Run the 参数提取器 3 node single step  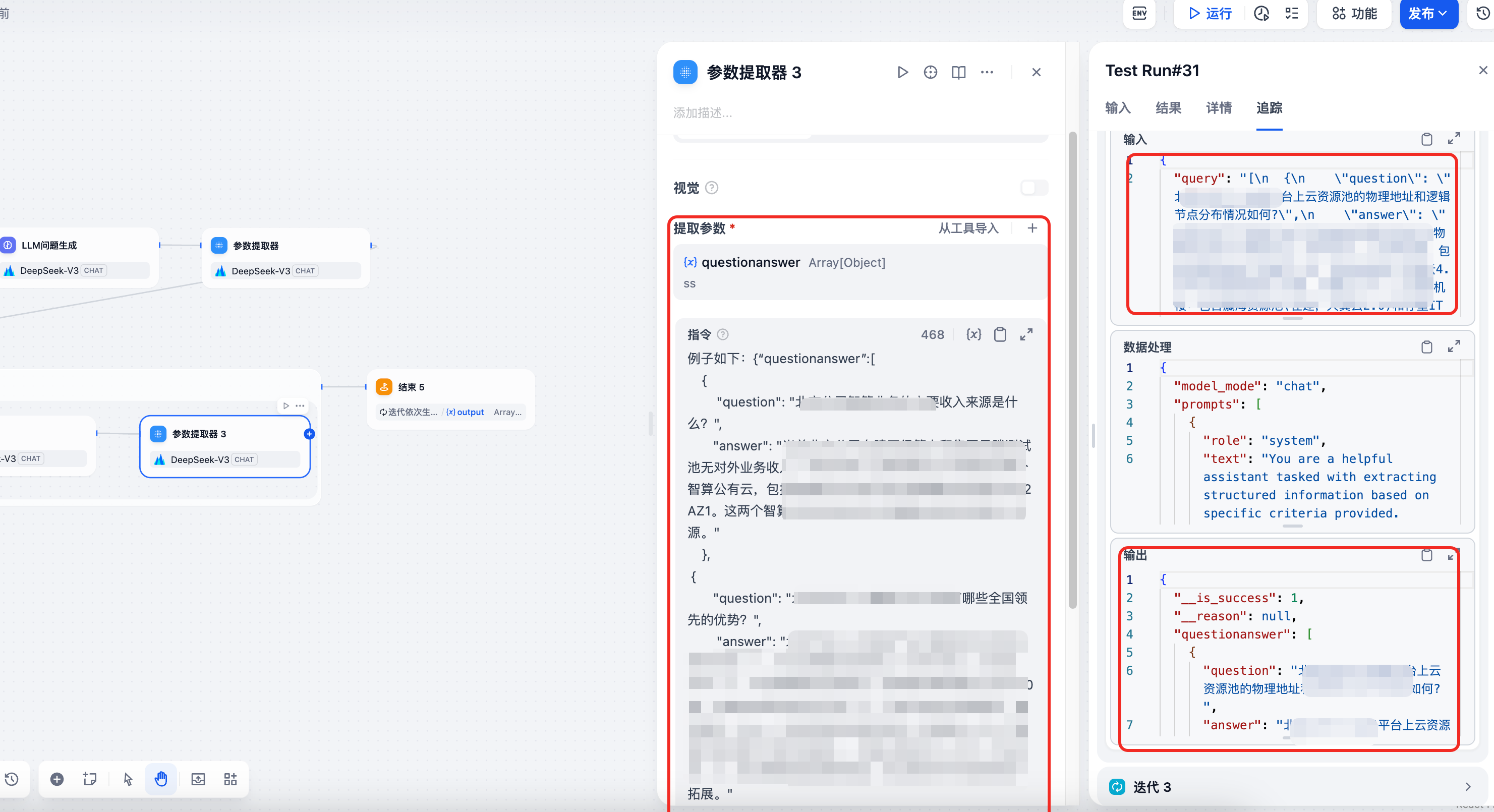[902, 72]
